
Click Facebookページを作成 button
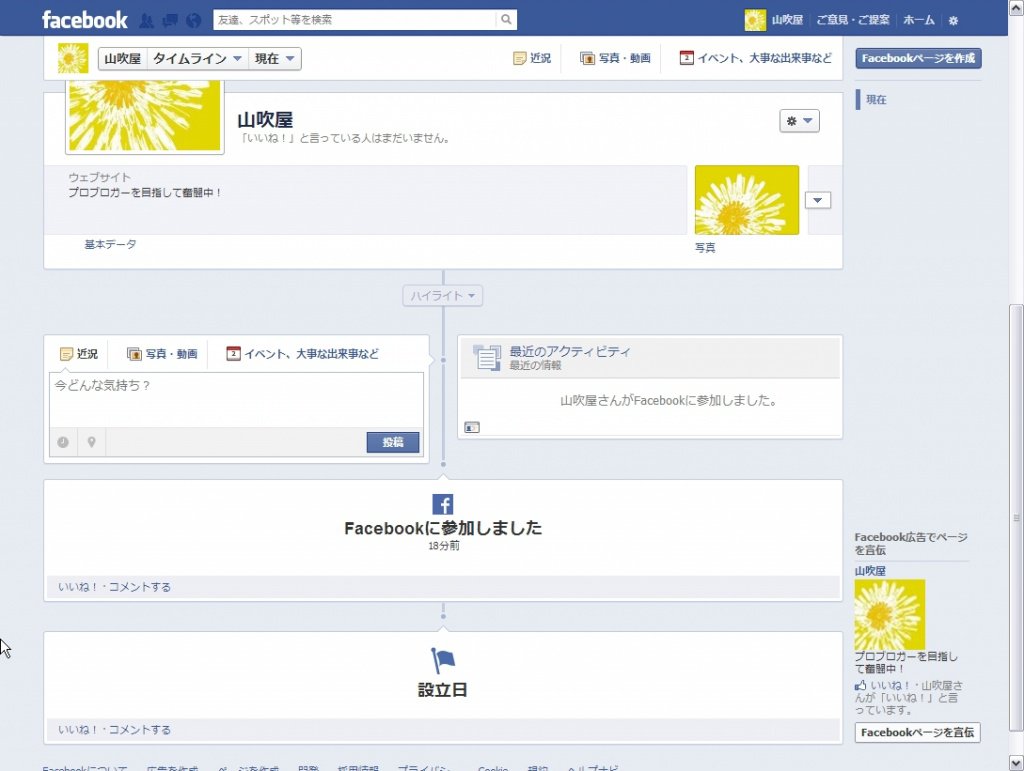918,58
